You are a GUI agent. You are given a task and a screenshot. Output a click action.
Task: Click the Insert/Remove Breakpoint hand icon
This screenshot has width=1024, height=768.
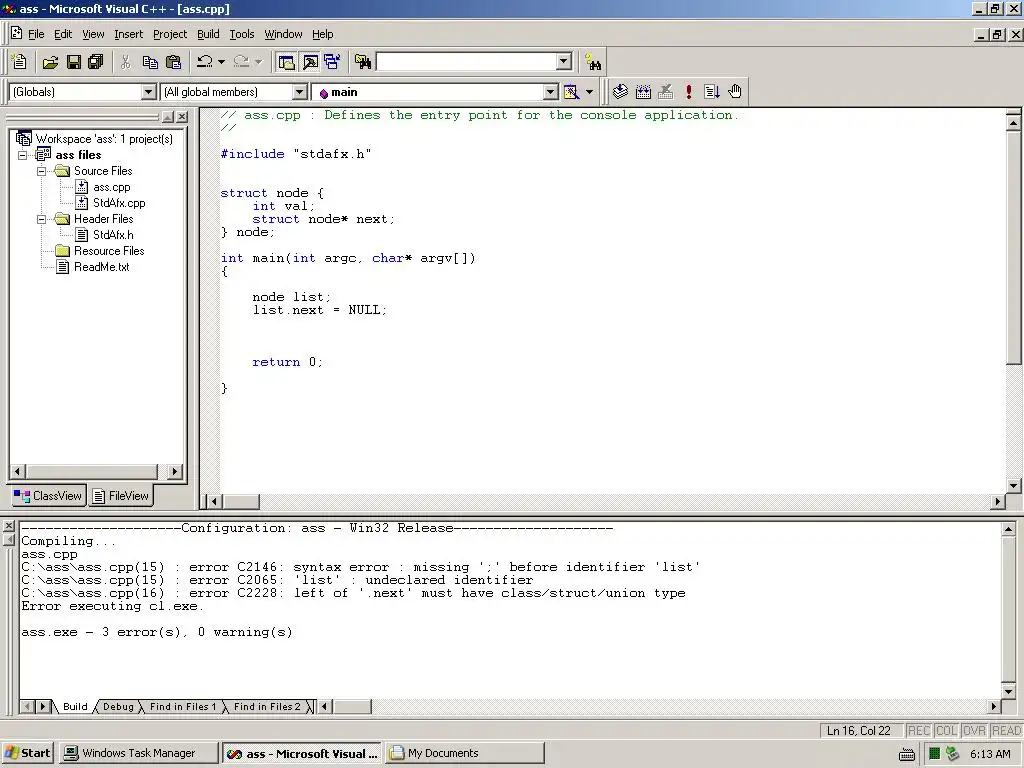point(735,92)
